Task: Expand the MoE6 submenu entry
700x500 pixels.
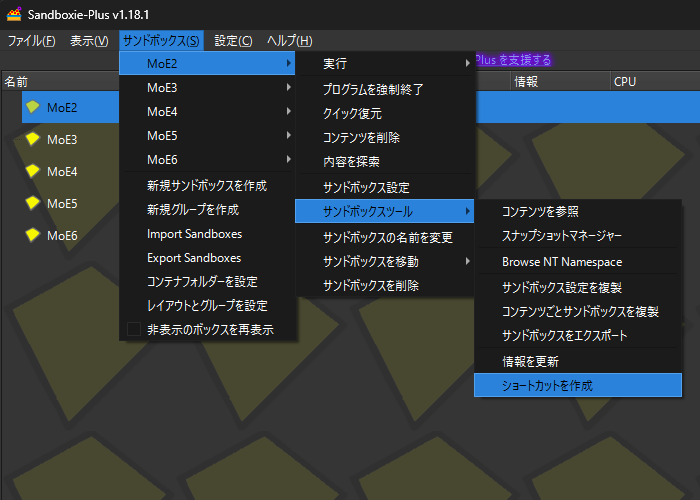Action: tap(207, 160)
